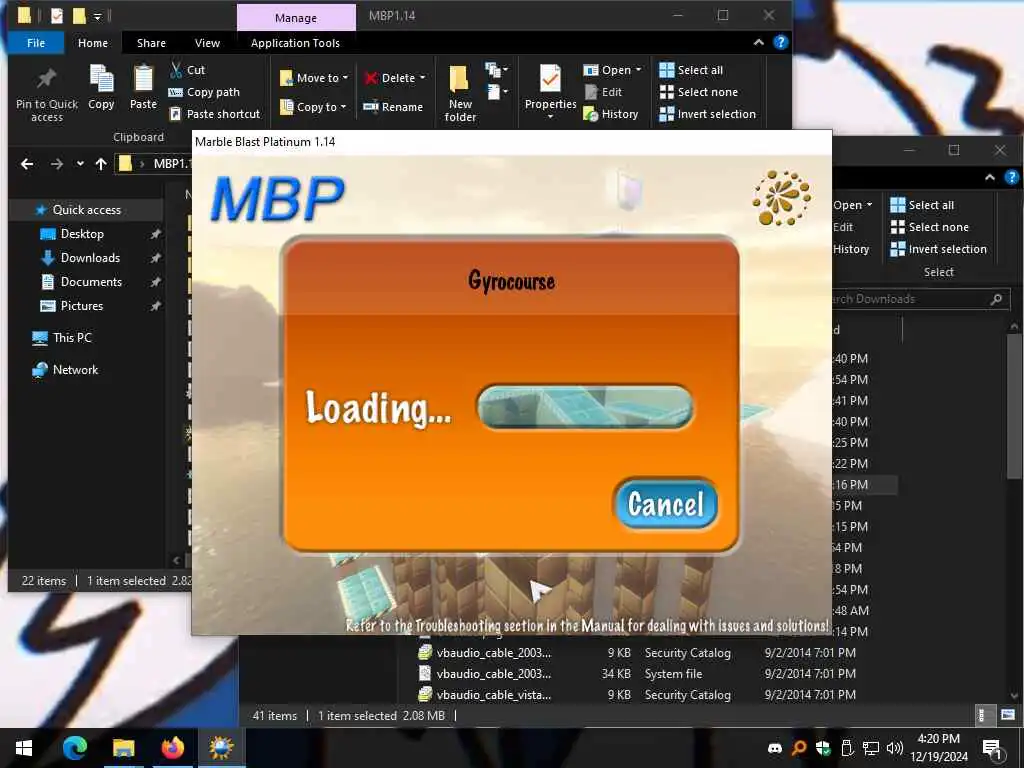Screen dimensions: 1024x768
Task: Open the Copy to dropdown
Action: (x=313, y=106)
